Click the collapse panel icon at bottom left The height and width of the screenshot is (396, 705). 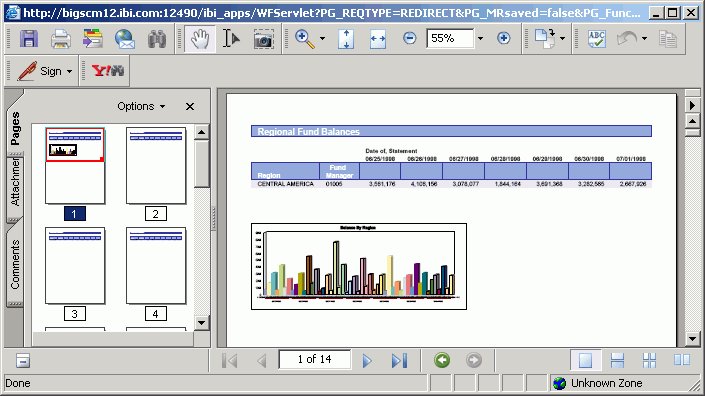[x=22, y=360]
